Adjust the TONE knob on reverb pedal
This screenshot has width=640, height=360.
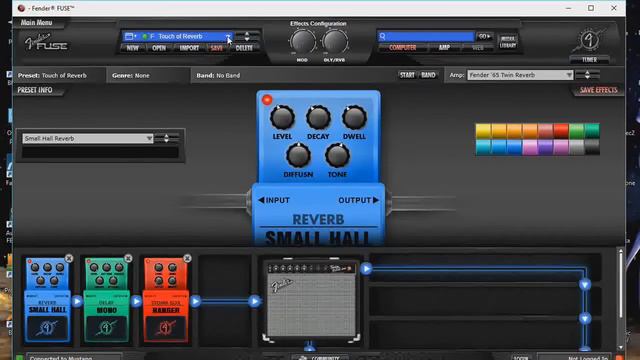click(337, 156)
